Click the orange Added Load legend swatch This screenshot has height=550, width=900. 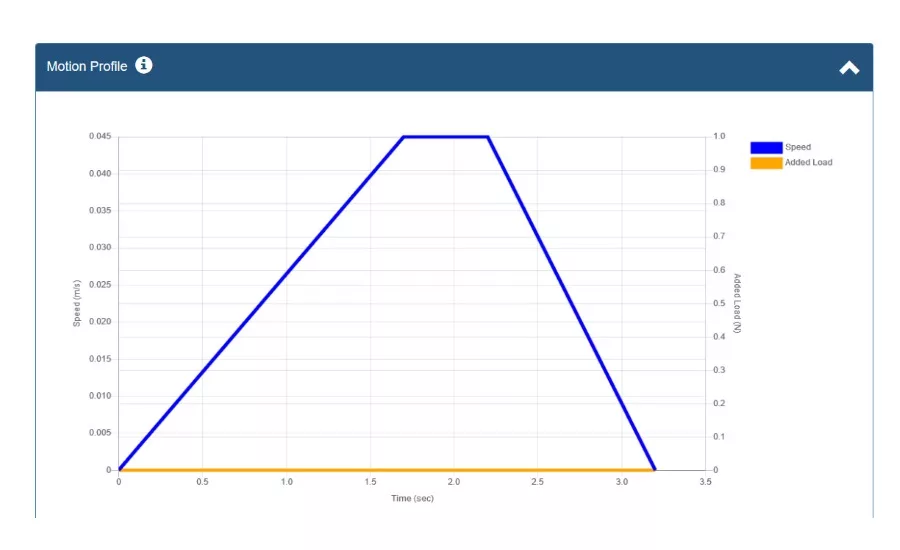tap(766, 162)
